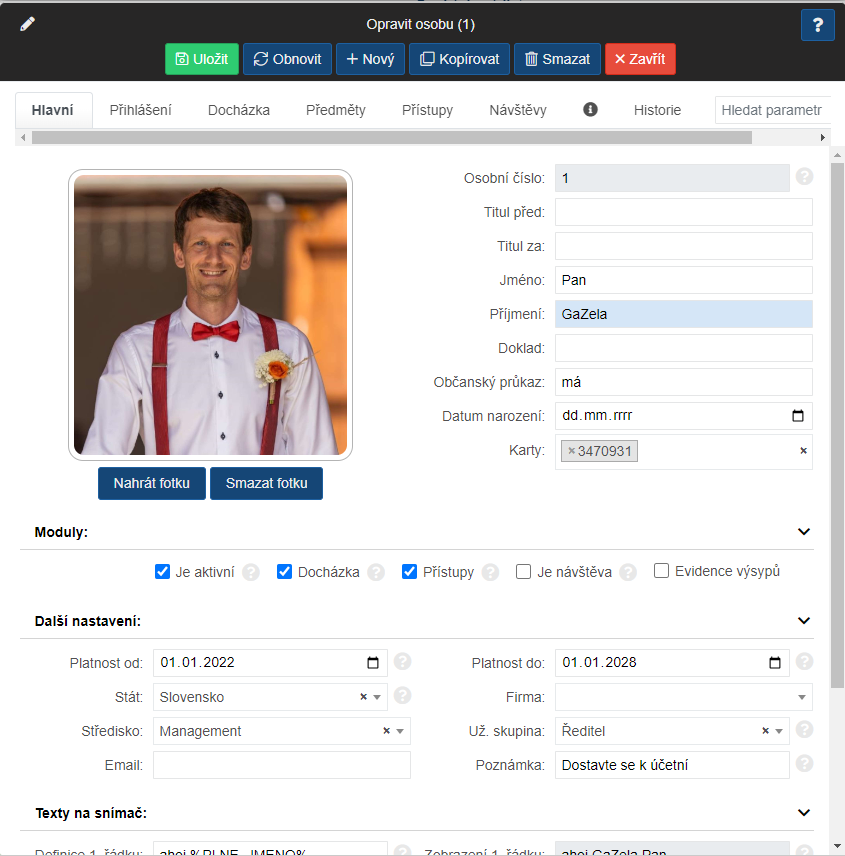The height and width of the screenshot is (856, 845).
Task: Clear the Středisko Management selection
Action: 386,731
